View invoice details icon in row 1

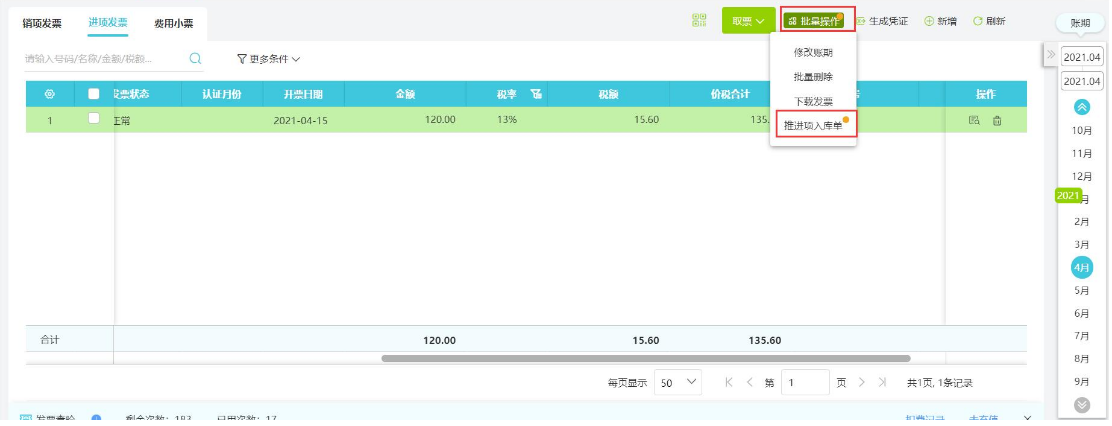tap(974, 120)
